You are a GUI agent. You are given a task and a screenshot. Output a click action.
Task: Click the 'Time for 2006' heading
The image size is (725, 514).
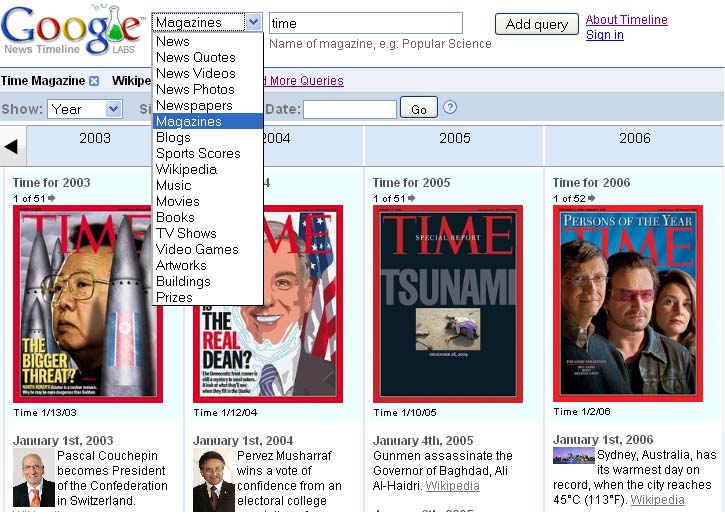(591, 183)
